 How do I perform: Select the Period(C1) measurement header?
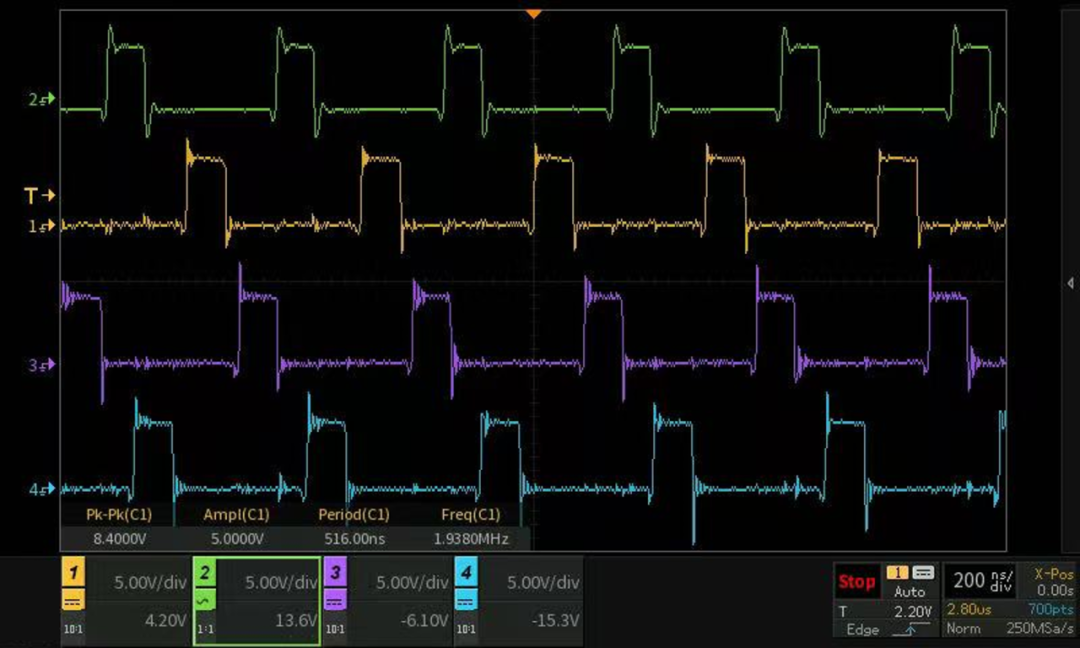click(353, 514)
